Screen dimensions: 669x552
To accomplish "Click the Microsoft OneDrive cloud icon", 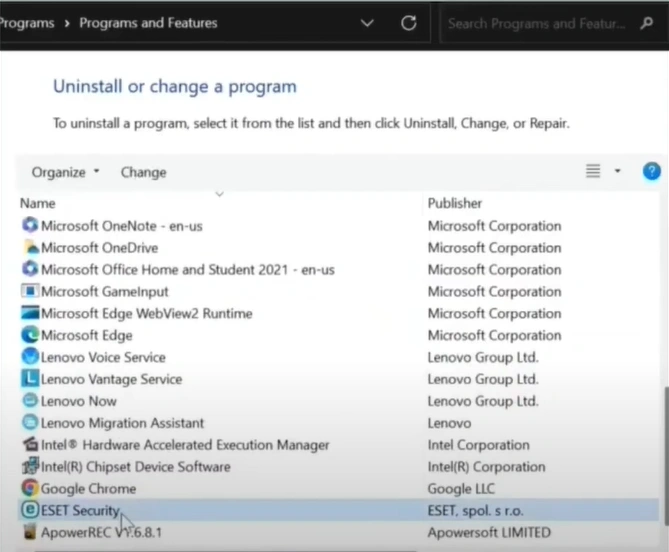I will tap(30, 247).
